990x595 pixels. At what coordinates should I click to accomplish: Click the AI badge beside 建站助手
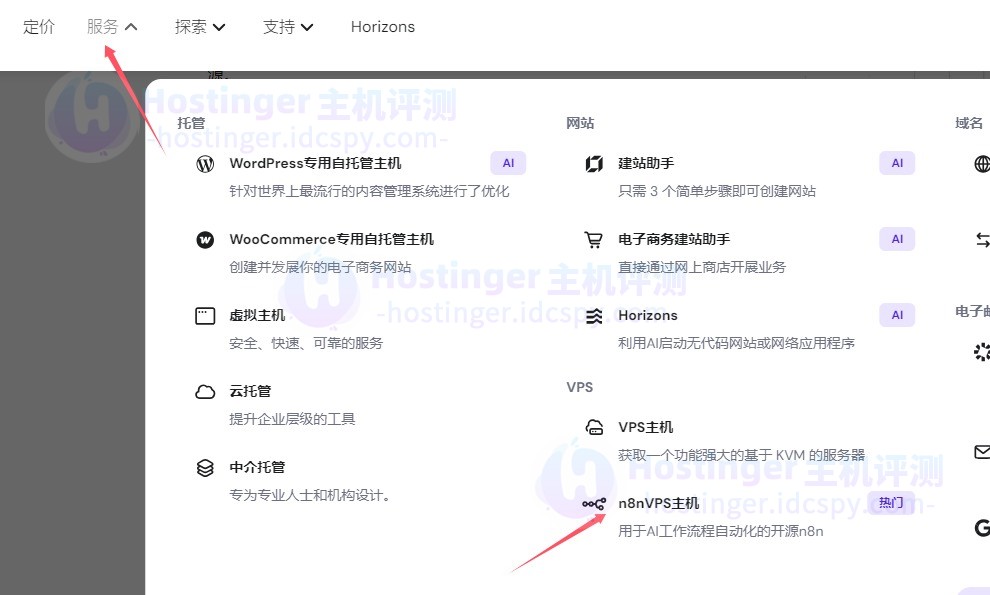point(896,163)
